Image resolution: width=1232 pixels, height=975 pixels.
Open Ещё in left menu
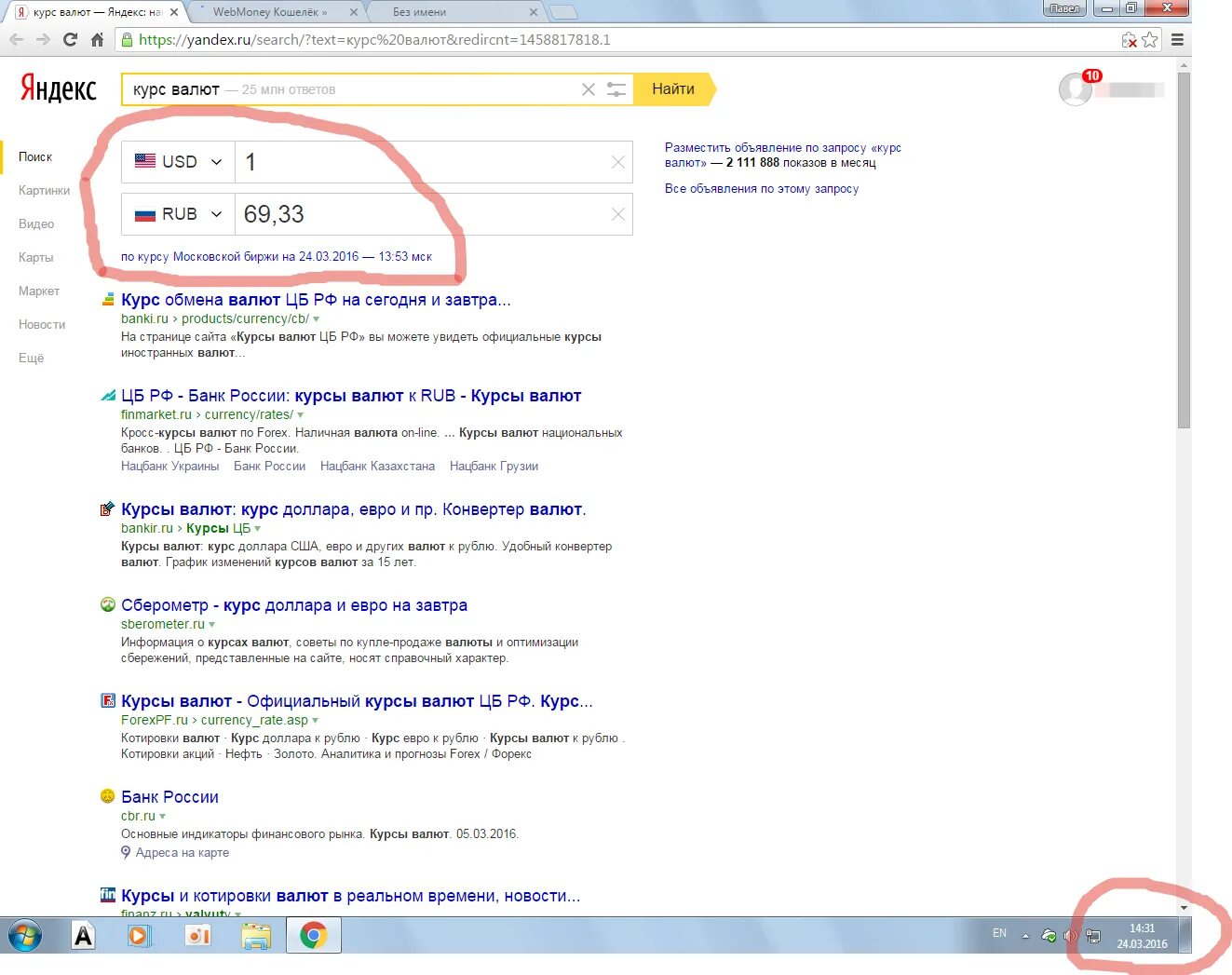coord(31,358)
